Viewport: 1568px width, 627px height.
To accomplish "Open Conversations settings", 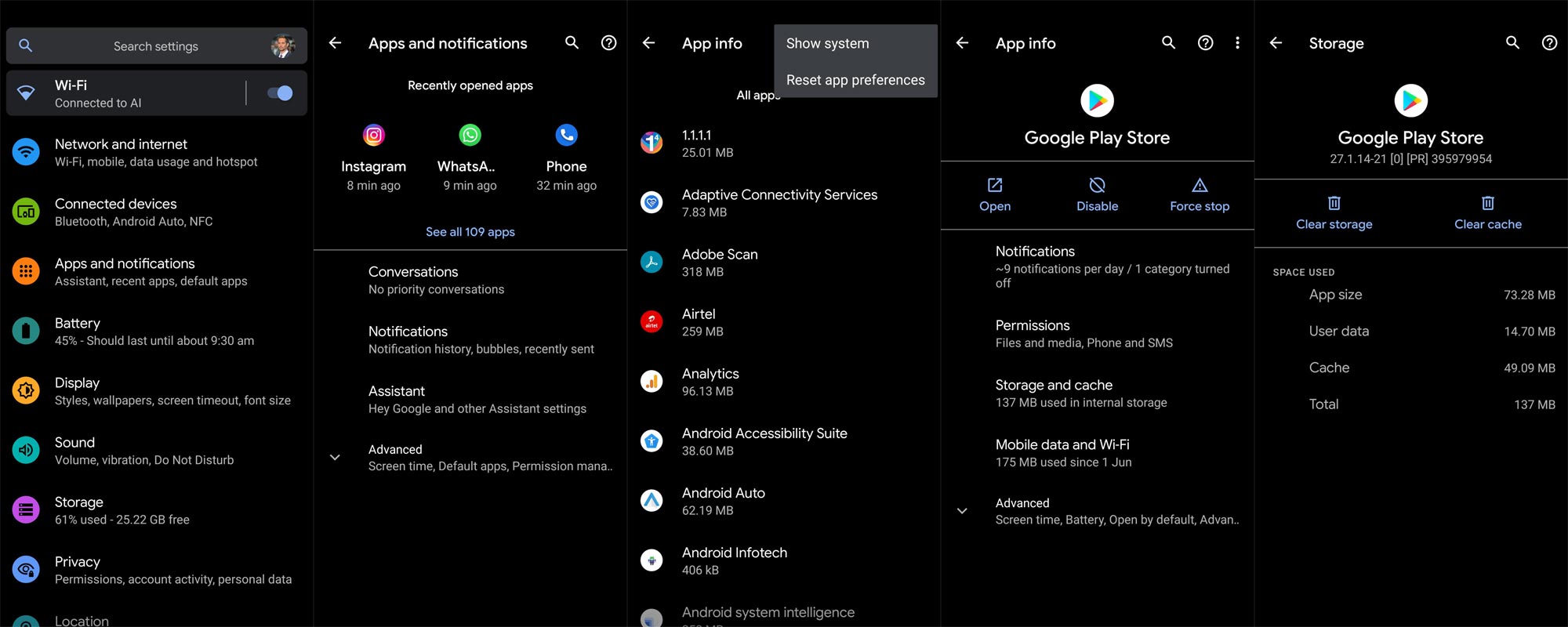I will point(470,280).
